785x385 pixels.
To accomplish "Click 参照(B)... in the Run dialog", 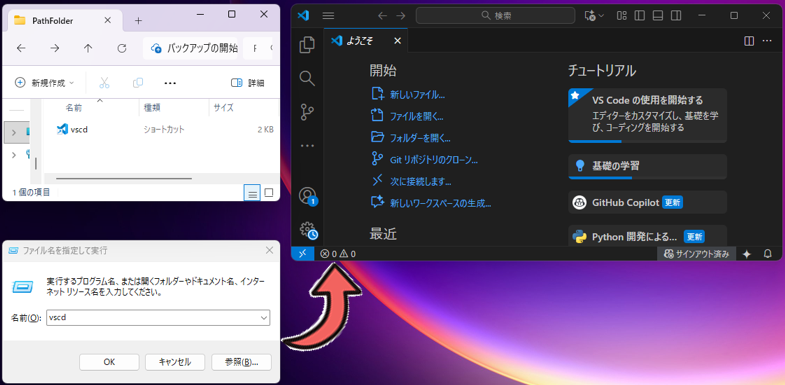I will point(241,362).
